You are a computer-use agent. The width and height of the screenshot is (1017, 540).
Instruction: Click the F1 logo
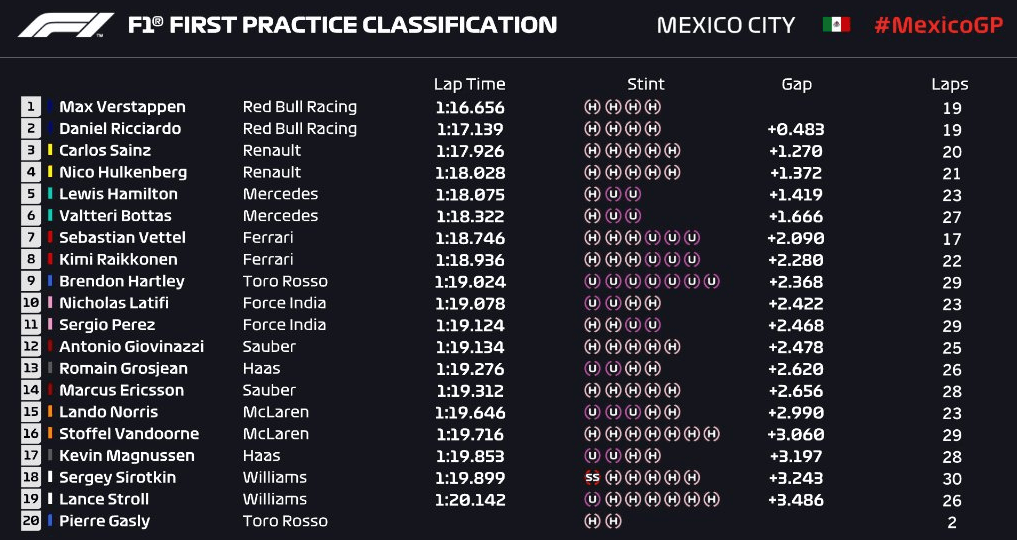[66, 25]
